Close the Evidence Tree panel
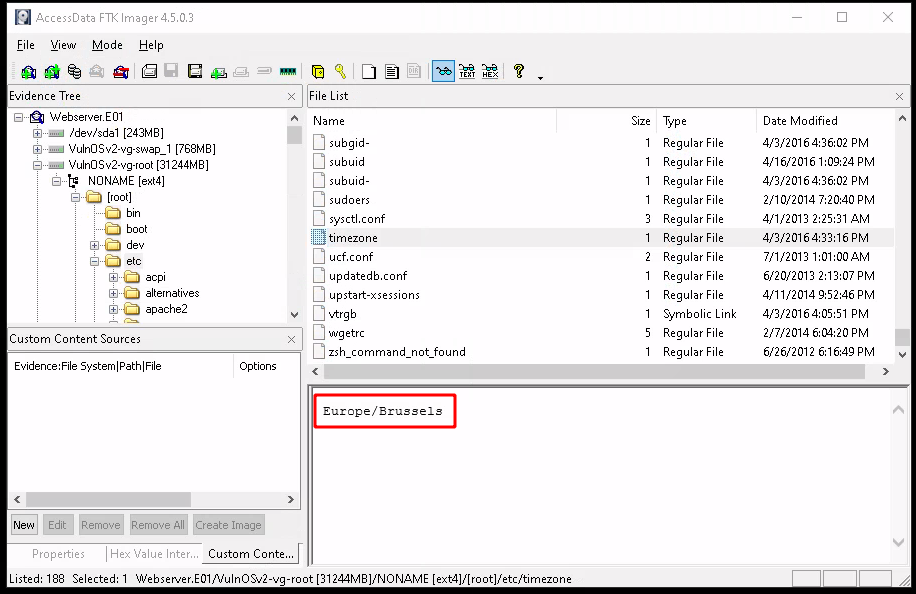This screenshot has width=916, height=594. pos(292,96)
